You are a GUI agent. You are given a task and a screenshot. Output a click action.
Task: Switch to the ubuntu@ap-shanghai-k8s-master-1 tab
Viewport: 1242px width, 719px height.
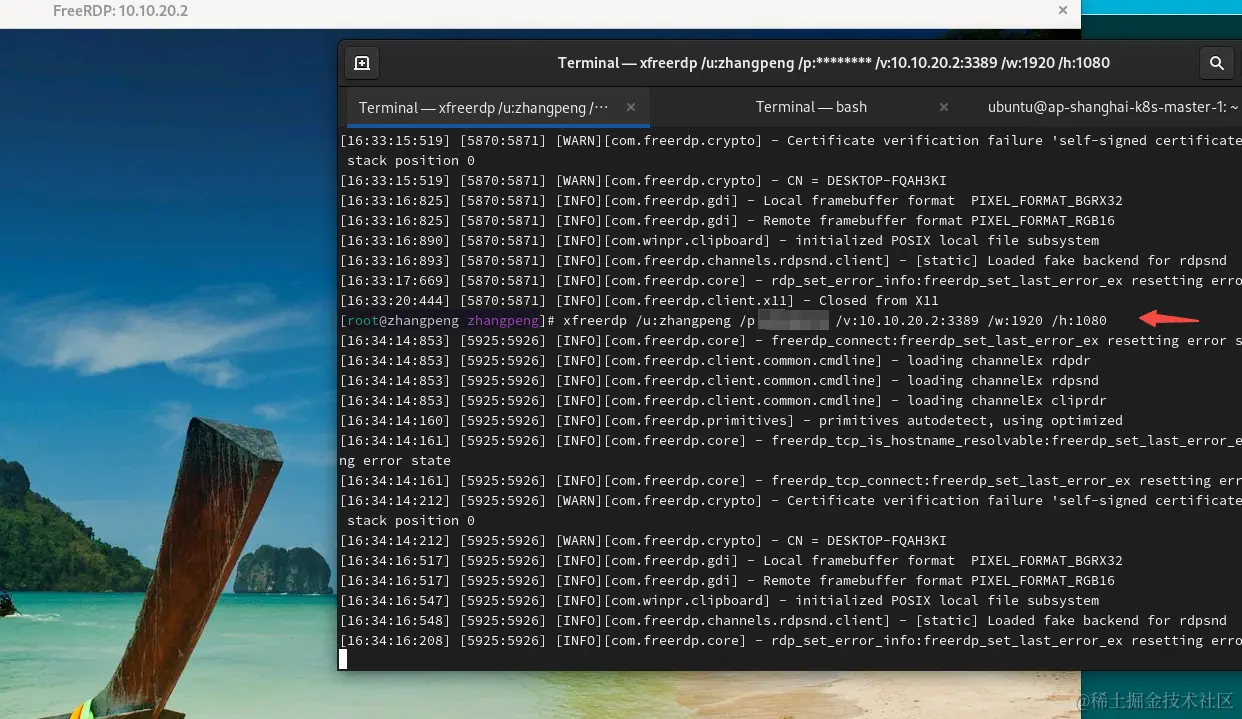pyautogui.click(x=1113, y=107)
